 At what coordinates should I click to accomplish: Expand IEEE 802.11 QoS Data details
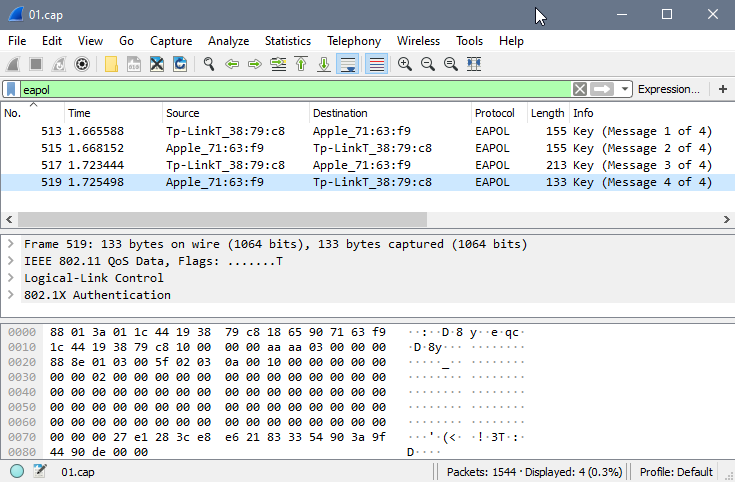pos(10,261)
